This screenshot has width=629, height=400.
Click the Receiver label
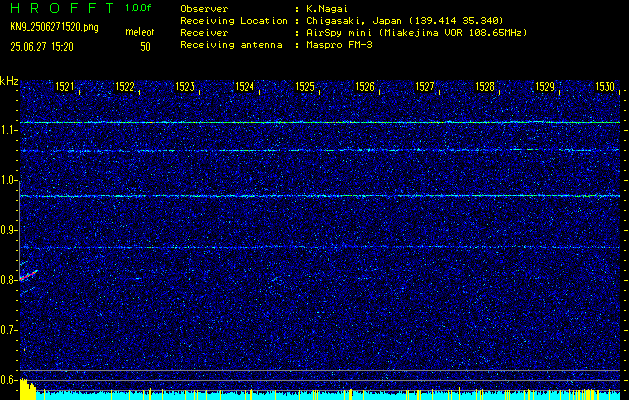[x=204, y=33]
